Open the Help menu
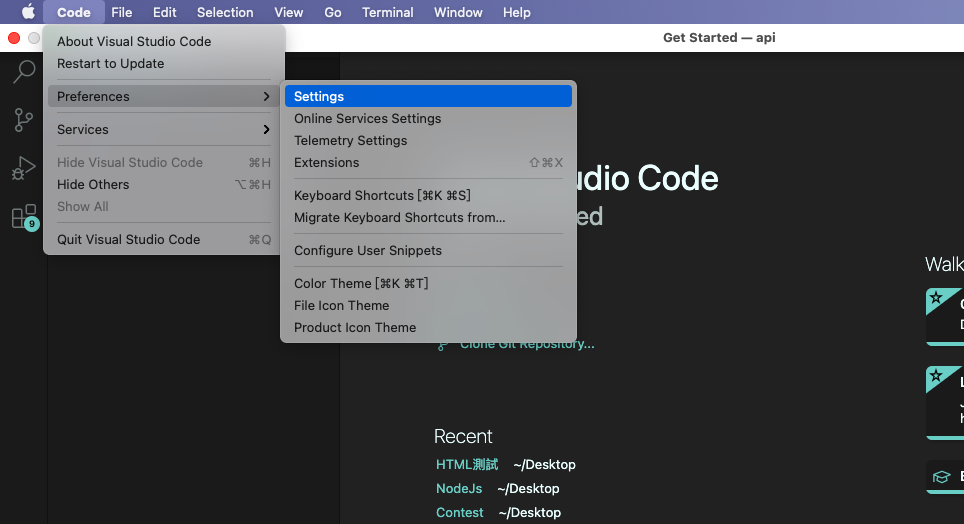Viewport: 964px width, 524px height. 516,12
